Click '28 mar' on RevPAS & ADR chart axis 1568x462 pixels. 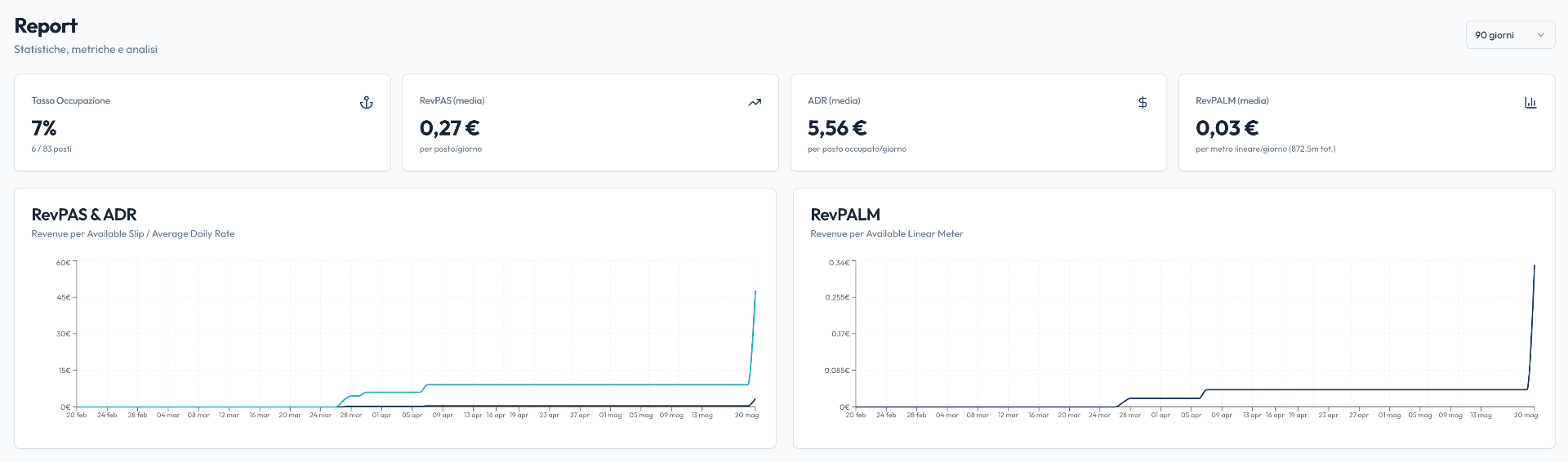pos(351,415)
